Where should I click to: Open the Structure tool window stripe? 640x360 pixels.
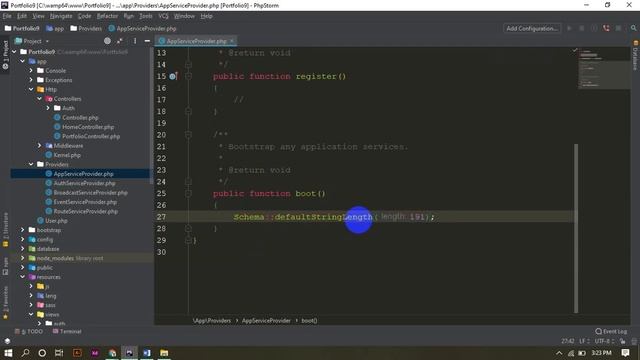5,229
